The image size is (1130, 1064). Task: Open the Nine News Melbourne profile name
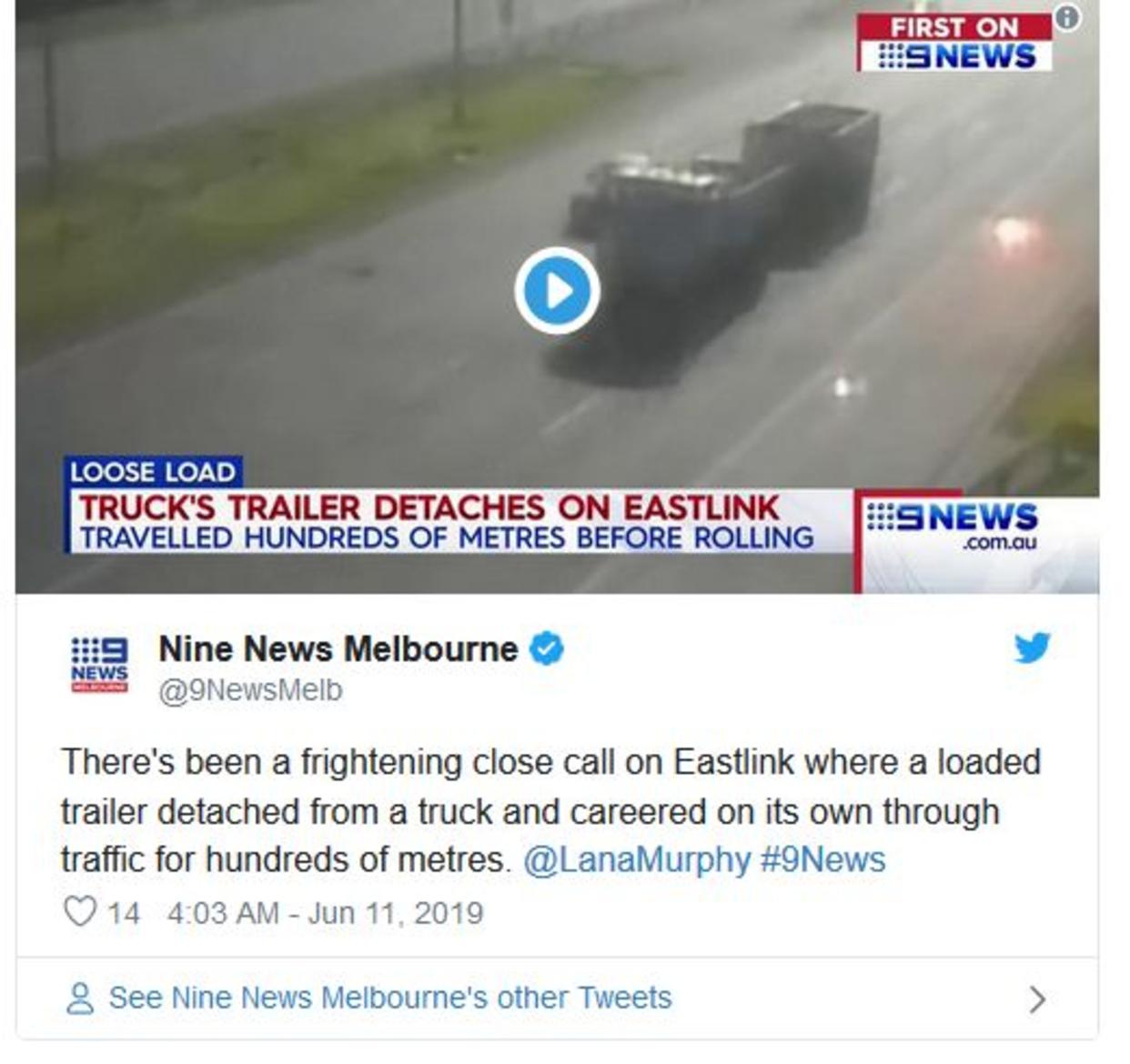click(x=338, y=649)
